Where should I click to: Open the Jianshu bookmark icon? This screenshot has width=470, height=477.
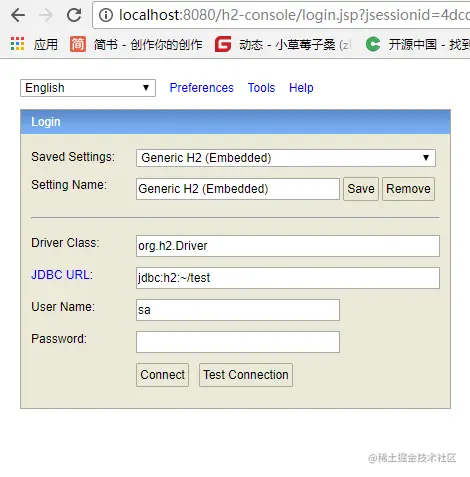tap(78, 44)
